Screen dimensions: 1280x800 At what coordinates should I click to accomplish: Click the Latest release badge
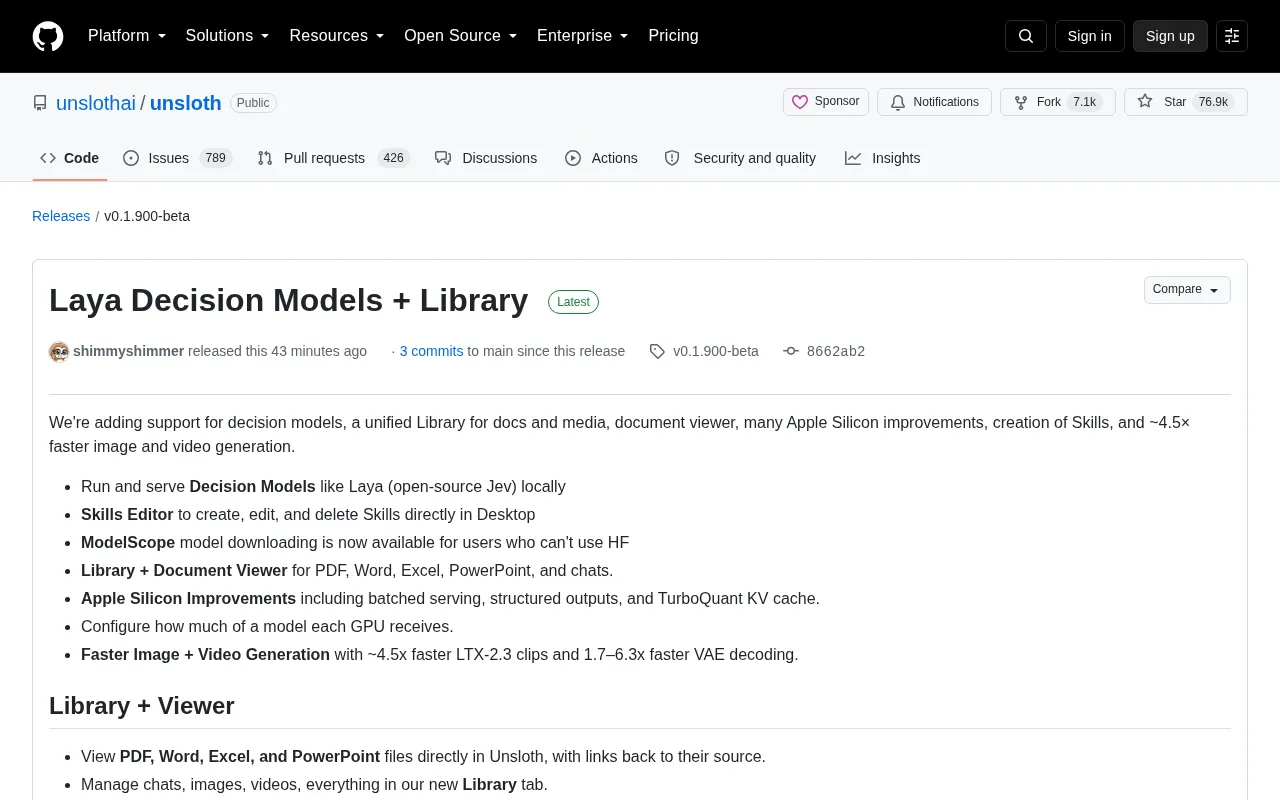(x=573, y=302)
